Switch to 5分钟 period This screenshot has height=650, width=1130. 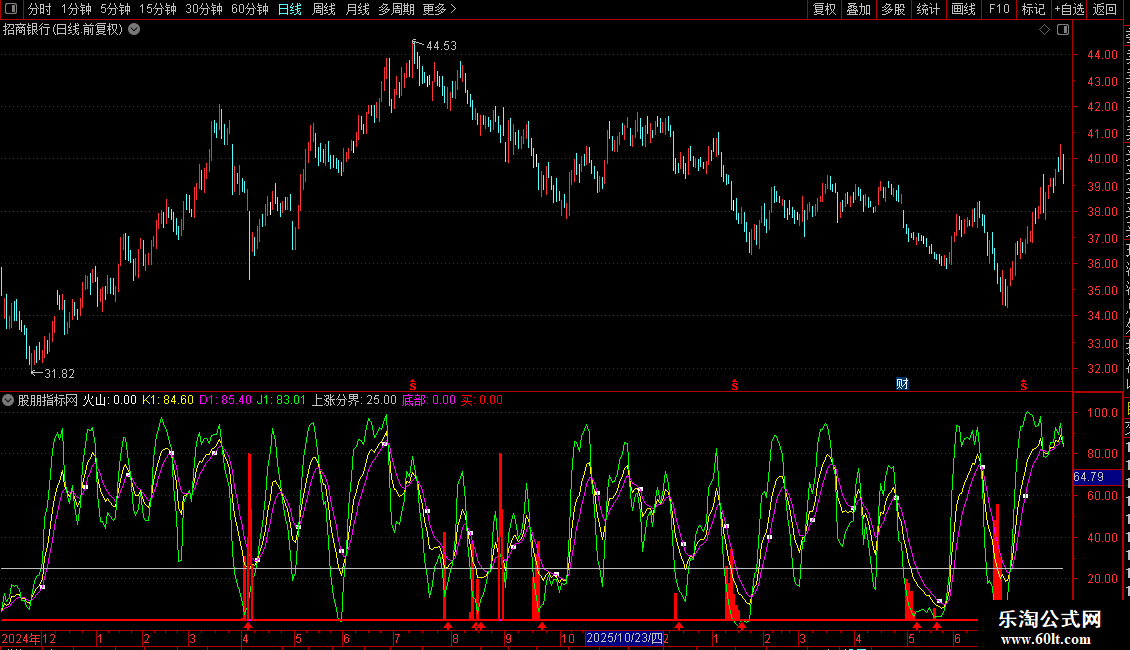(x=115, y=9)
